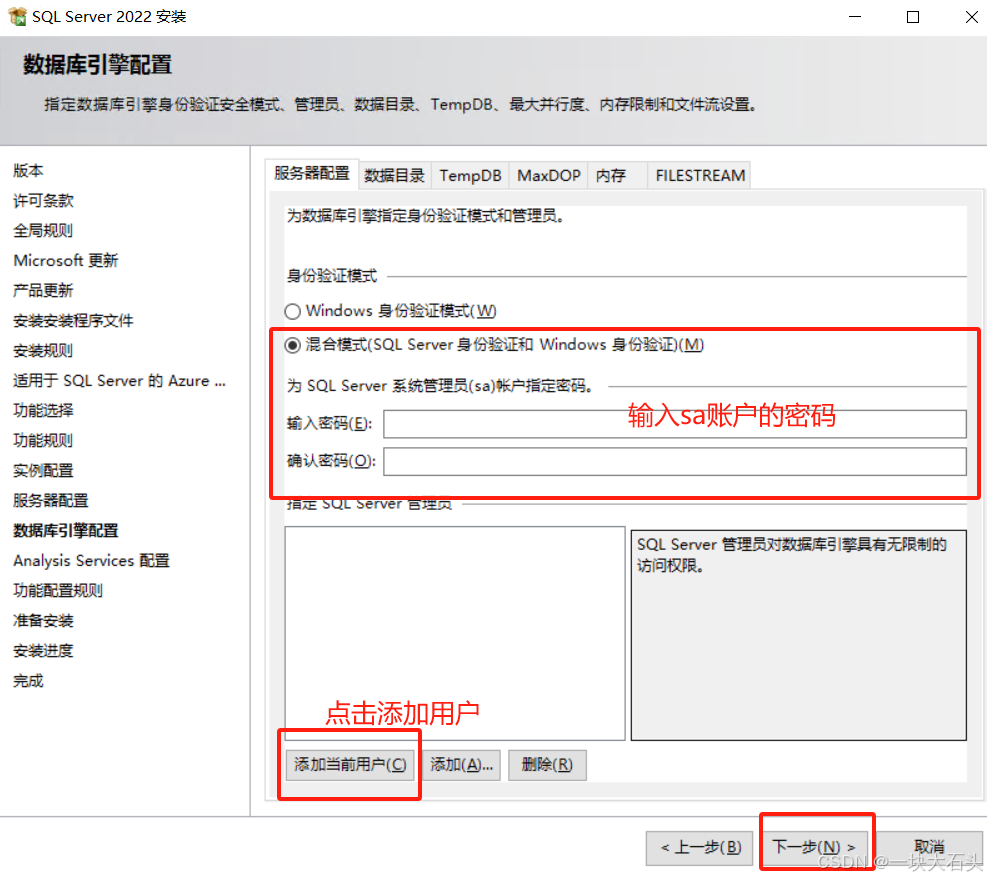Click 完成 step in the sidebar

(28, 681)
